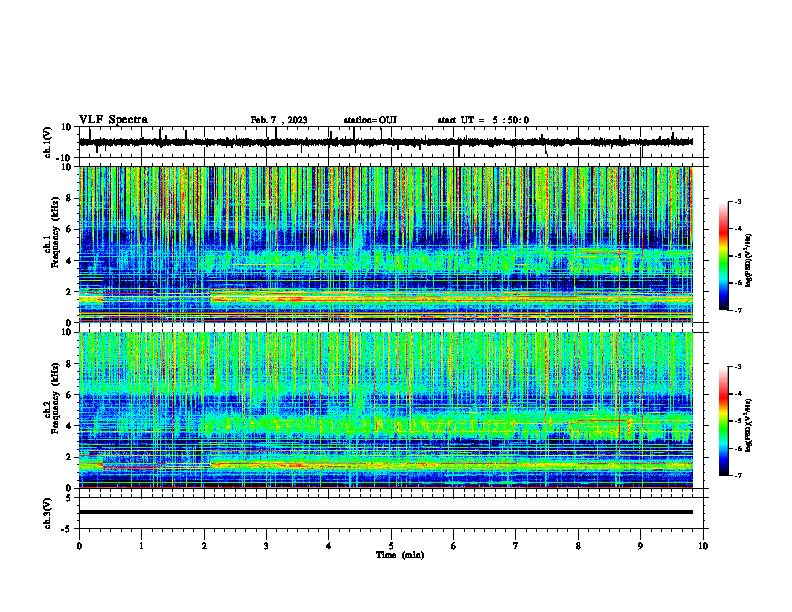Select the upper color bar's log(PSD) label

[x=748, y=260]
